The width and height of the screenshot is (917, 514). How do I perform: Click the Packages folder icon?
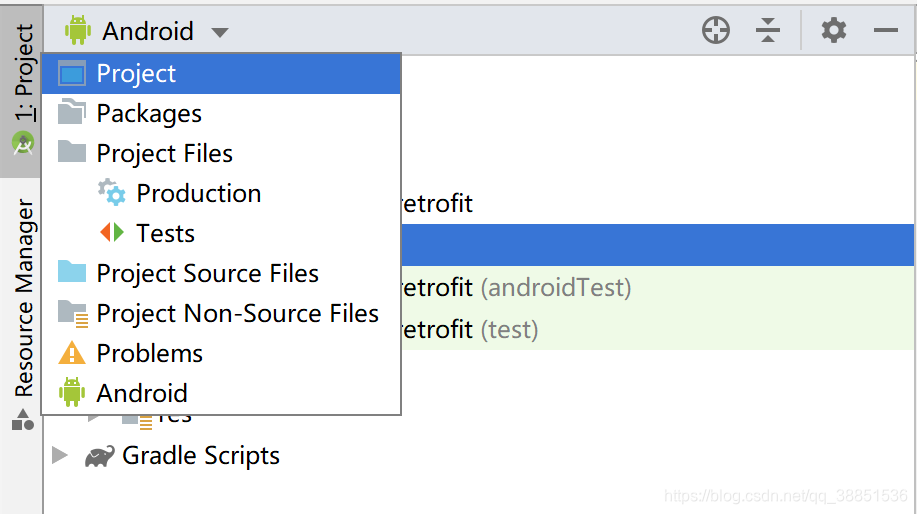[72, 112]
